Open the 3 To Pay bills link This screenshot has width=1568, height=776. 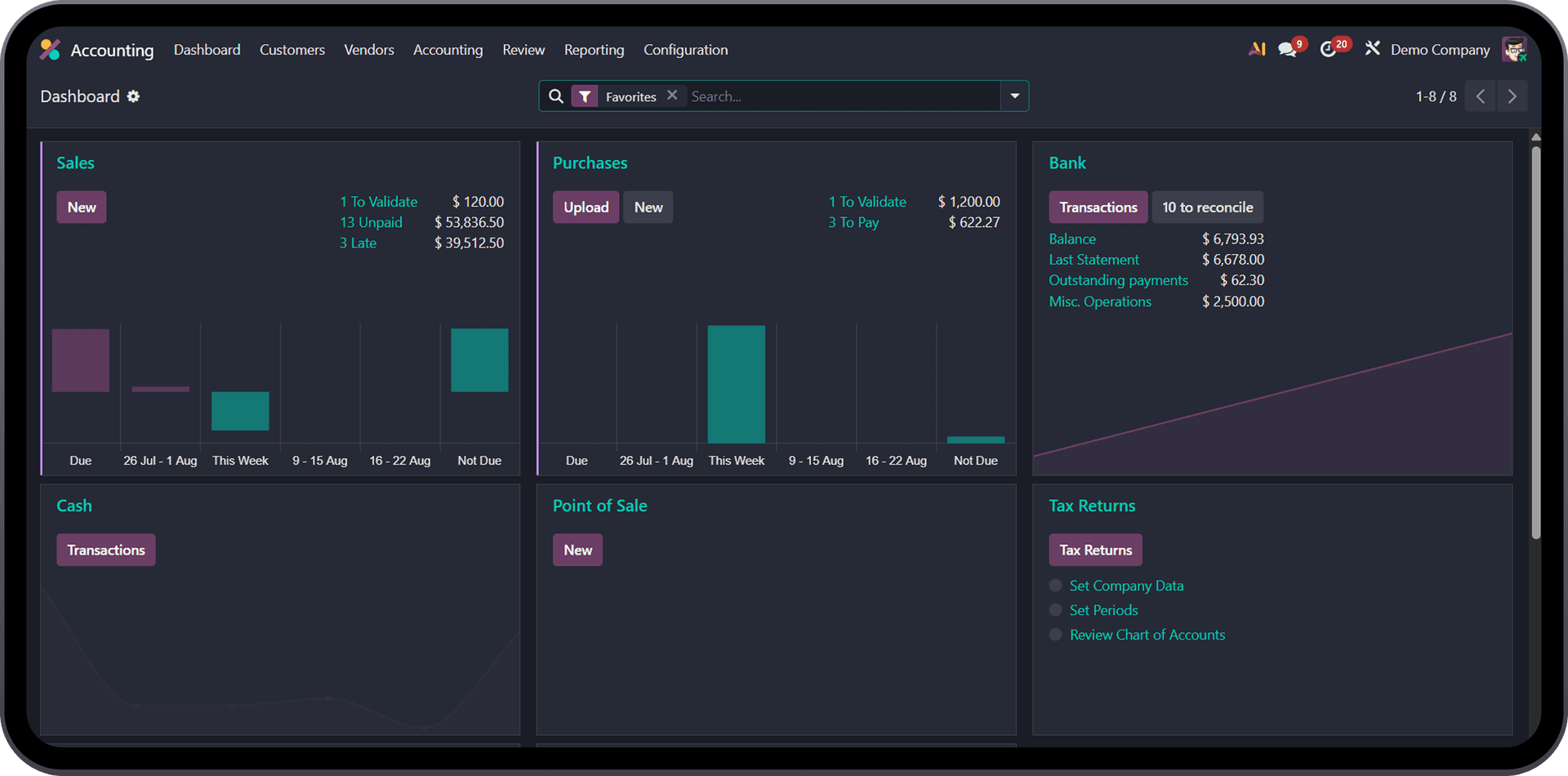click(853, 222)
